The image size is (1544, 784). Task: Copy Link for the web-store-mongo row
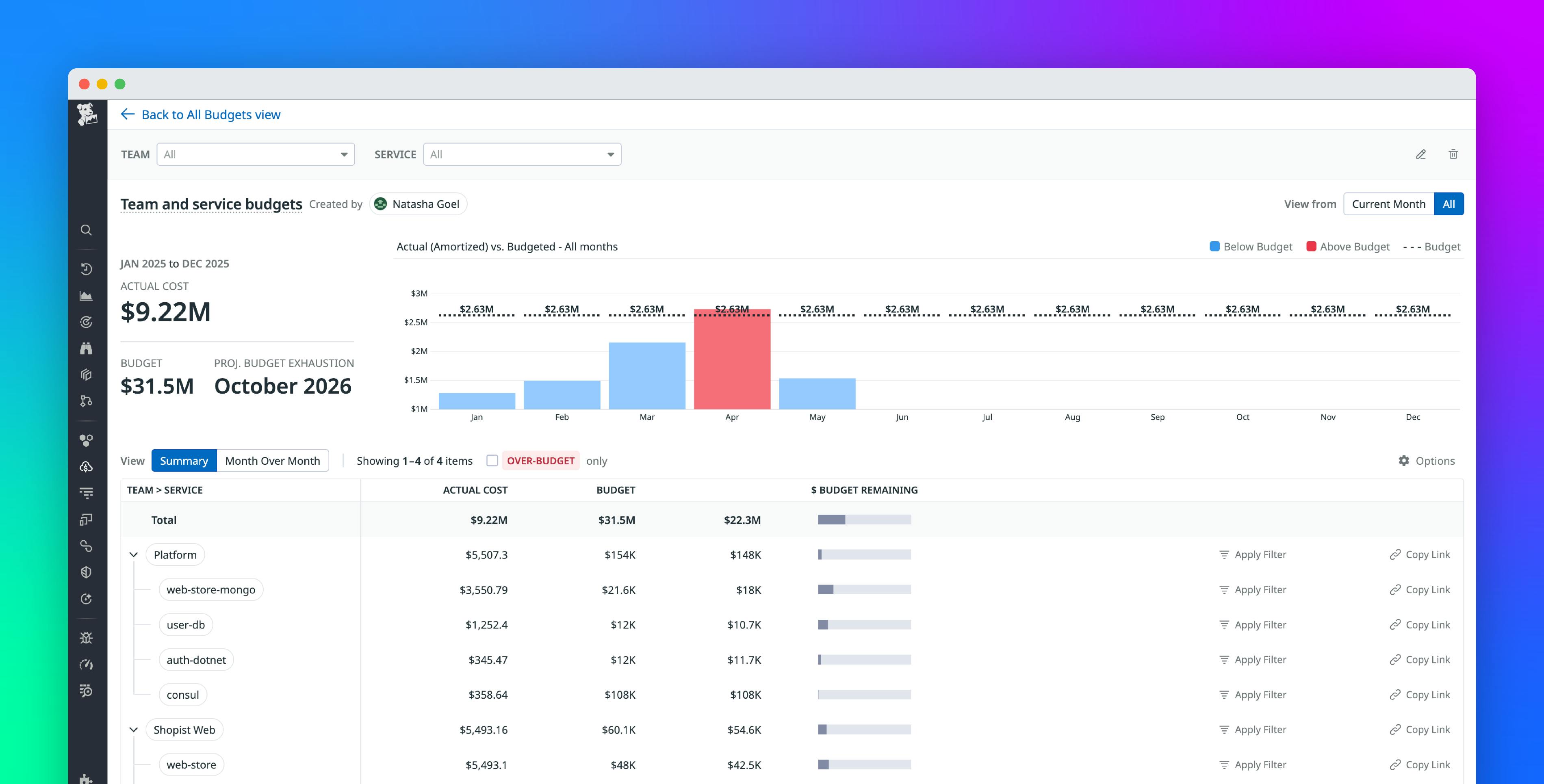[1420, 589]
